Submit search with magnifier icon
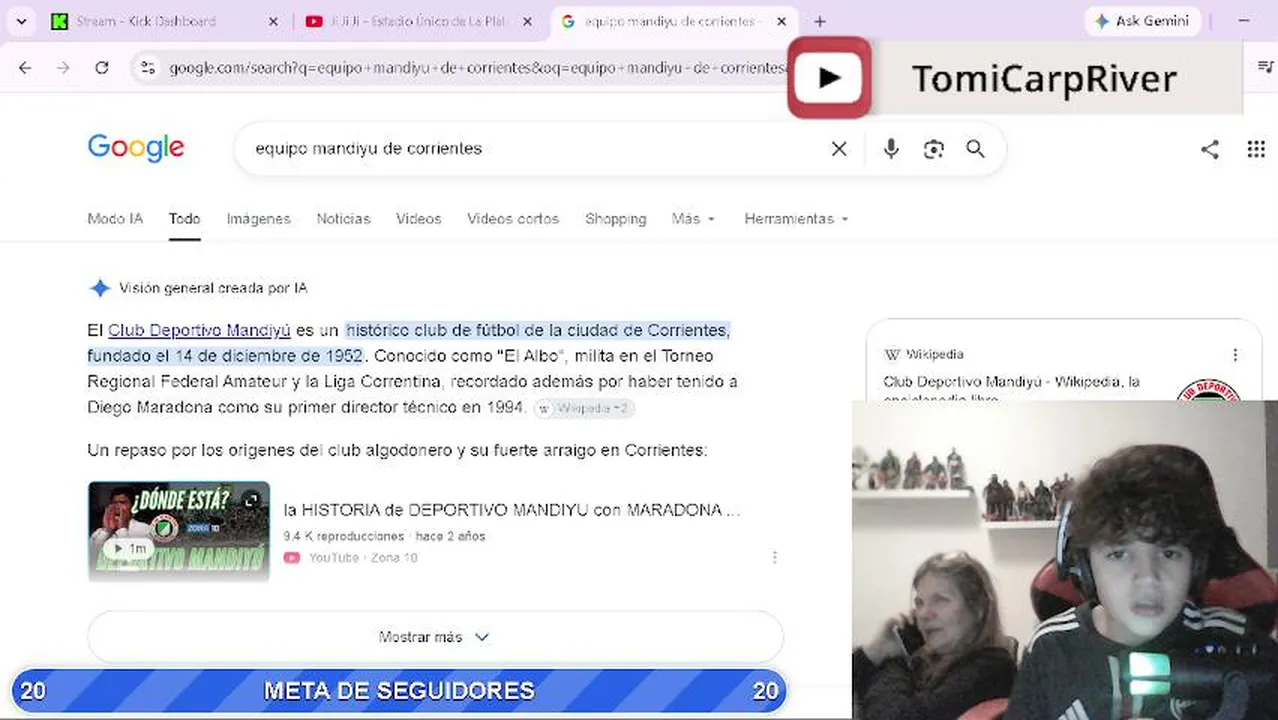Screen dimensions: 1278x720 (976, 149)
